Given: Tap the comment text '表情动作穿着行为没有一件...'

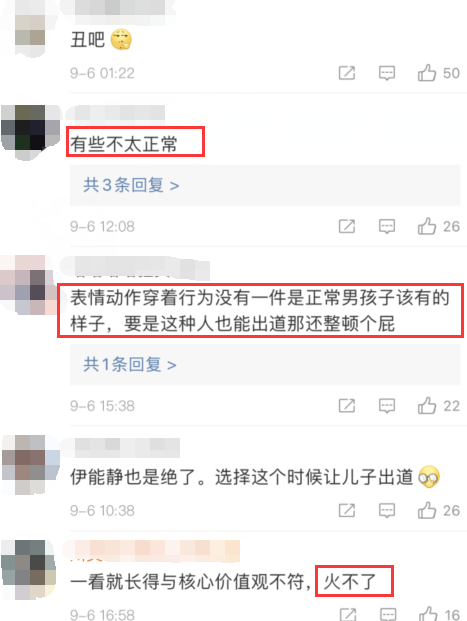Looking at the screenshot, I should (x=260, y=310).
